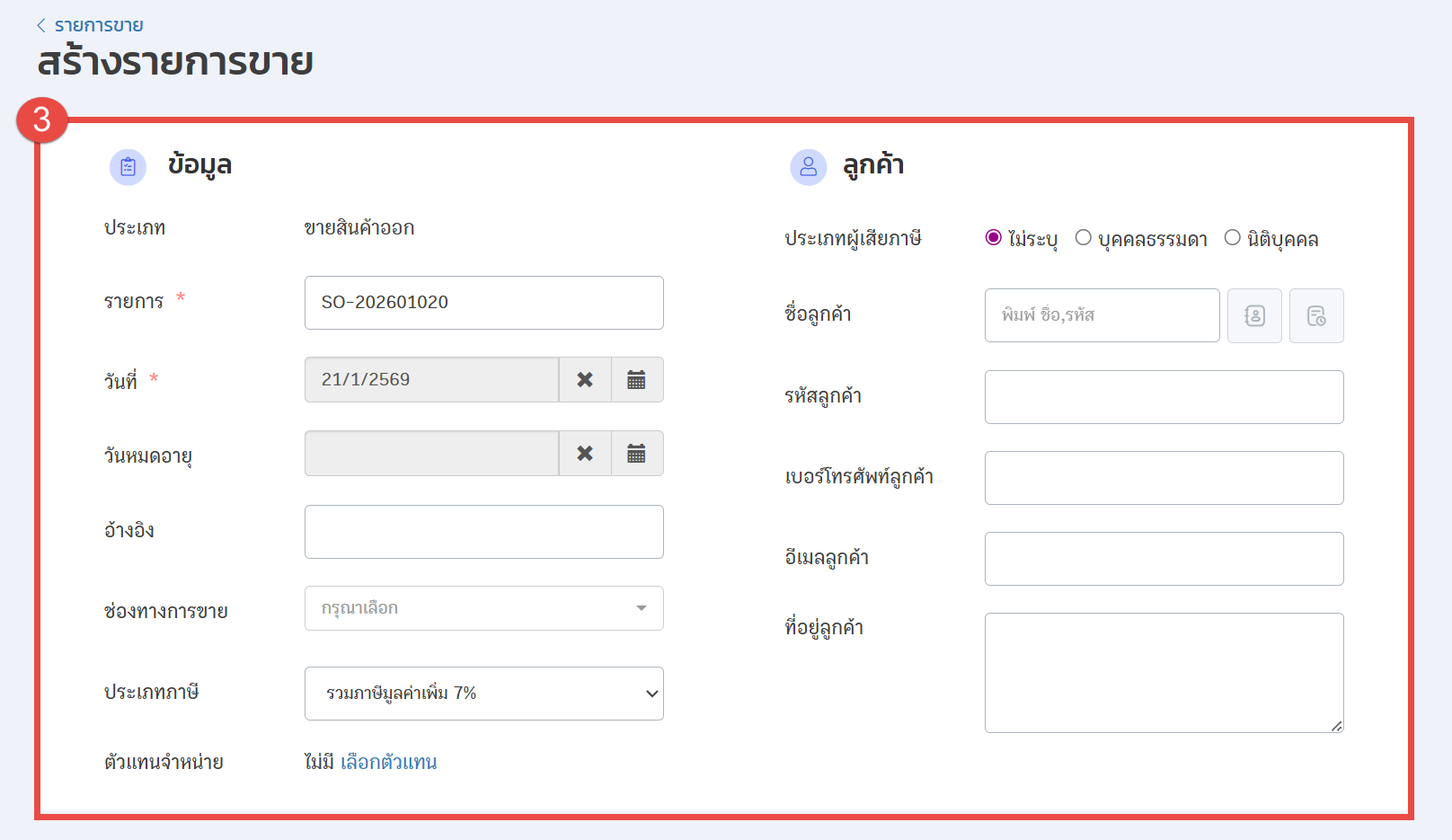The image size is (1452, 840).
Task: Focus the เบอร์โทรศัพท์ลูกค้า phone field
Action: click(x=1164, y=478)
